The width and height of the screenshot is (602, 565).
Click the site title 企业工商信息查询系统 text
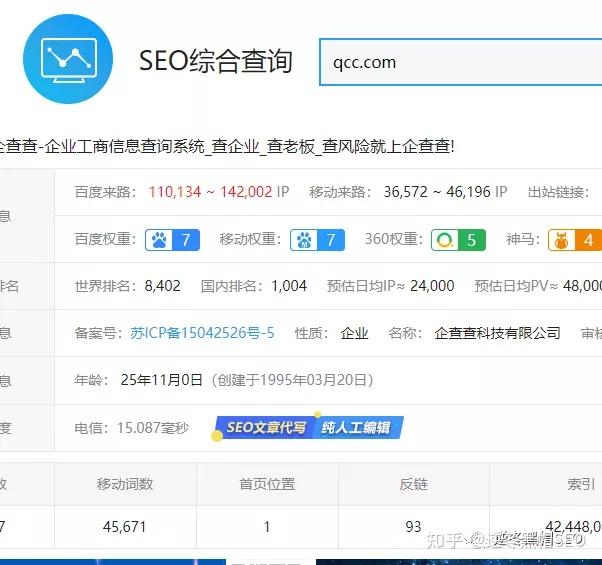[x=125, y=146]
